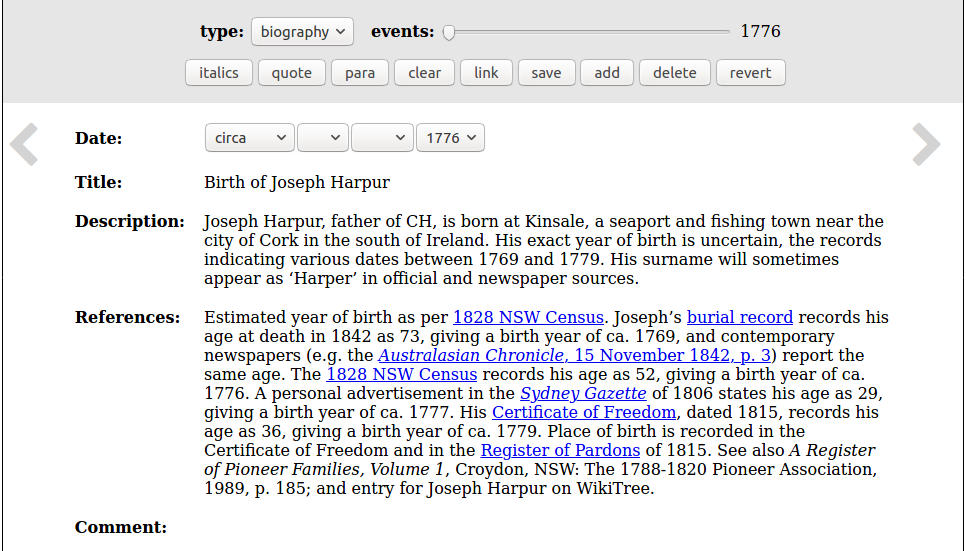Open the year dropdown showing 1776
This screenshot has width=966, height=551.
click(450, 138)
